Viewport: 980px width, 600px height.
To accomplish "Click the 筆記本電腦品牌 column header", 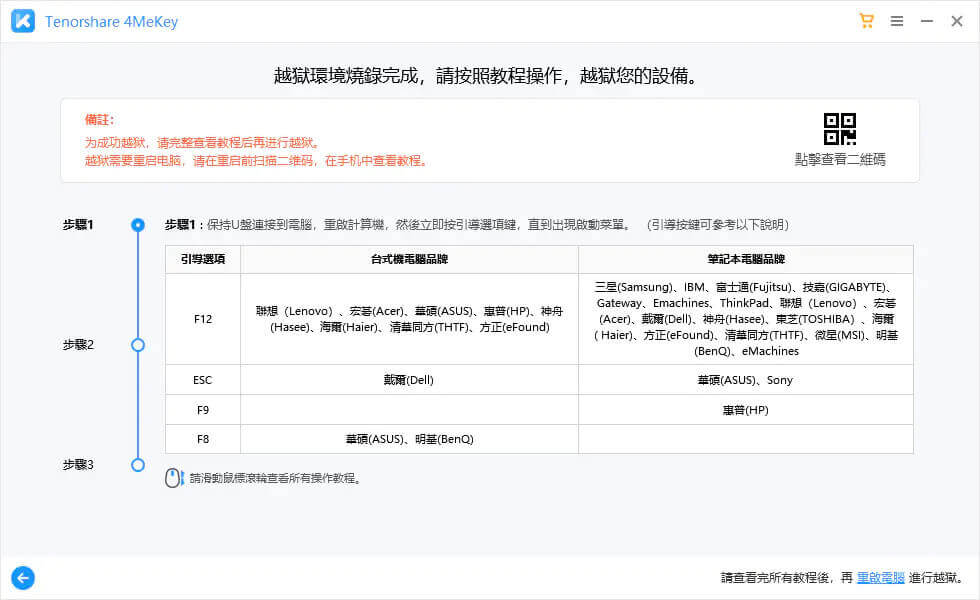I will [746, 259].
